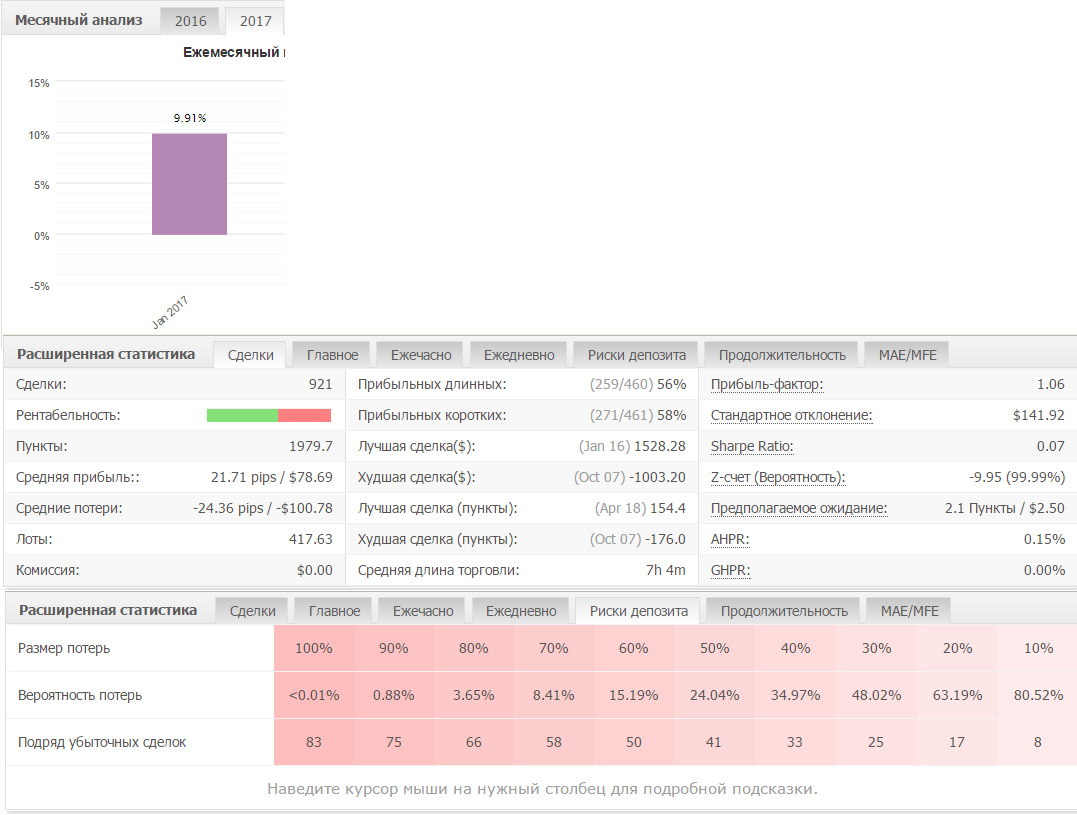Open the Ежедневно tab in upper statistics panel
This screenshot has width=1077, height=815.
[x=519, y=355]
